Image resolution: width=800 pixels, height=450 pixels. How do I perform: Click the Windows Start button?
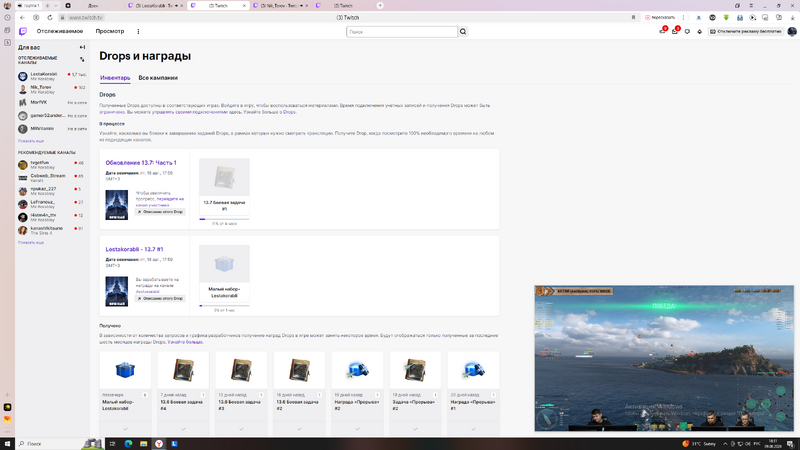pos(7,444)
